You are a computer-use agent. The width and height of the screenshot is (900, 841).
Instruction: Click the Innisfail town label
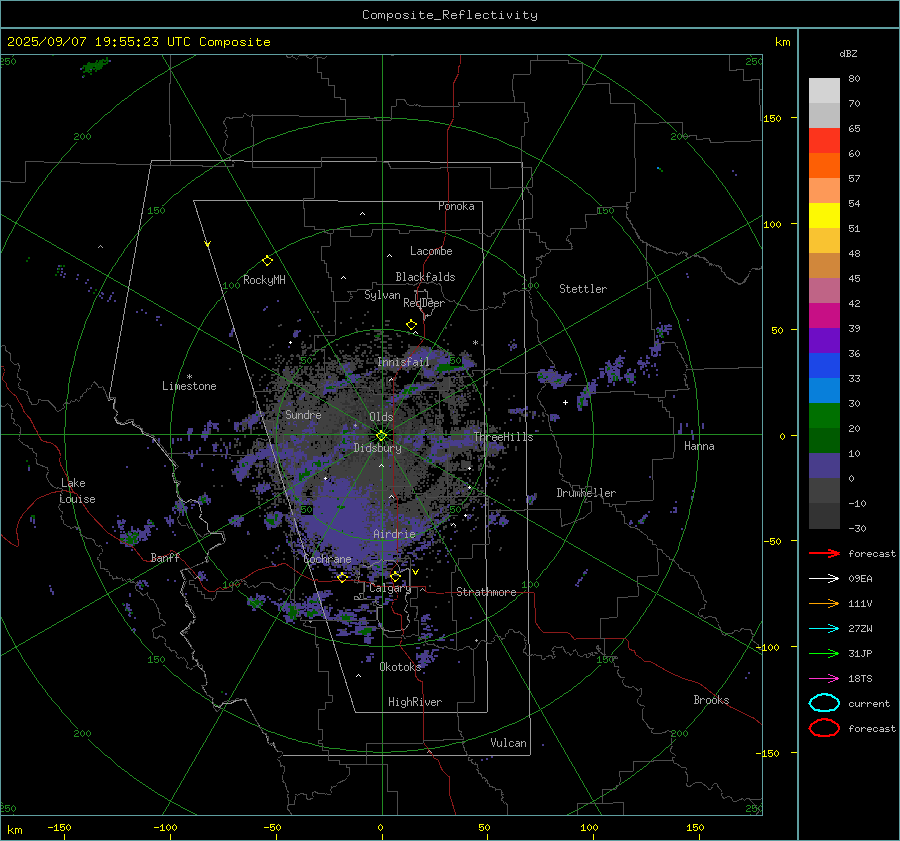pyautogui.click(x=404, y=362)
